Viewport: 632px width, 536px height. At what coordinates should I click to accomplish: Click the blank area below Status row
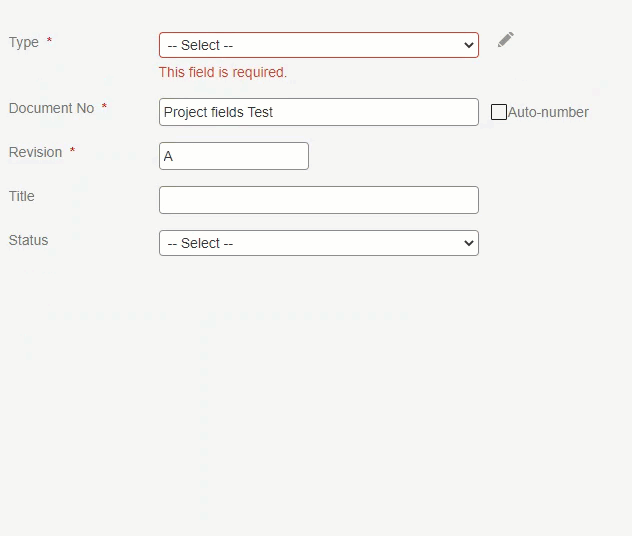coord(316,395)
